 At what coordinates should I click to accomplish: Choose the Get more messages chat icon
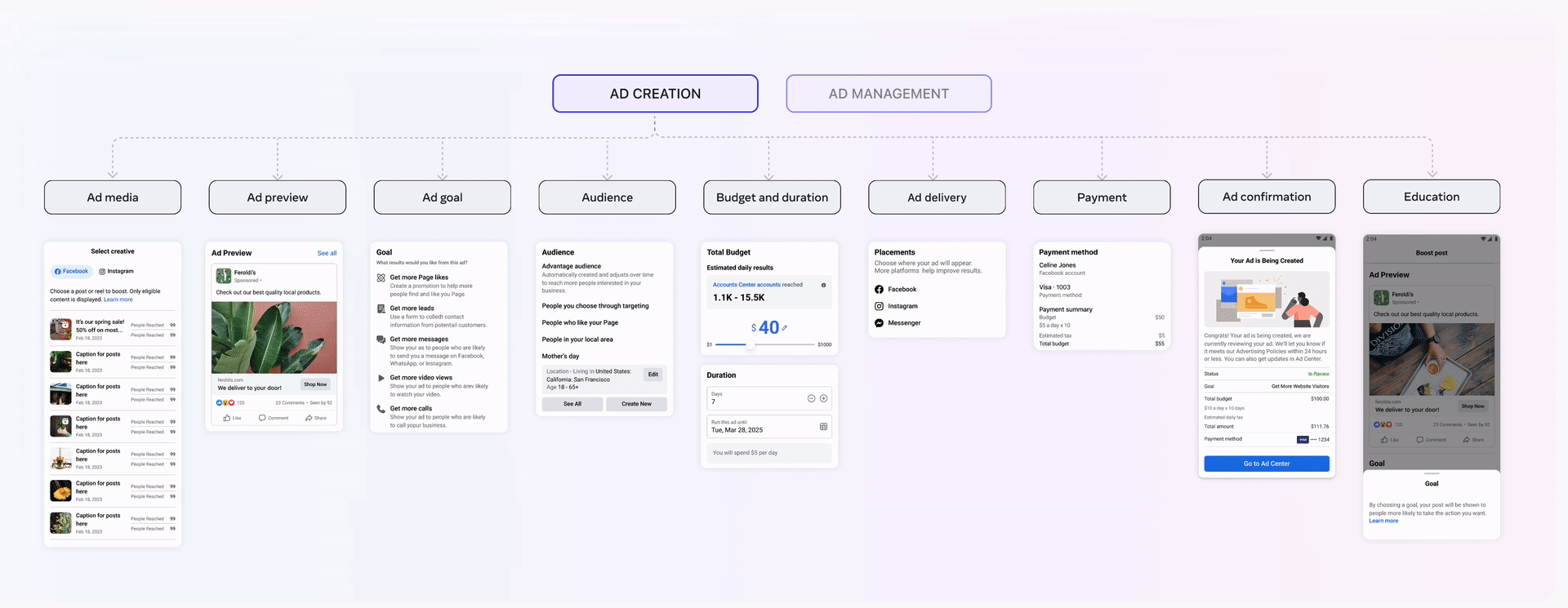pyautogui.click(x=381, y=340)
